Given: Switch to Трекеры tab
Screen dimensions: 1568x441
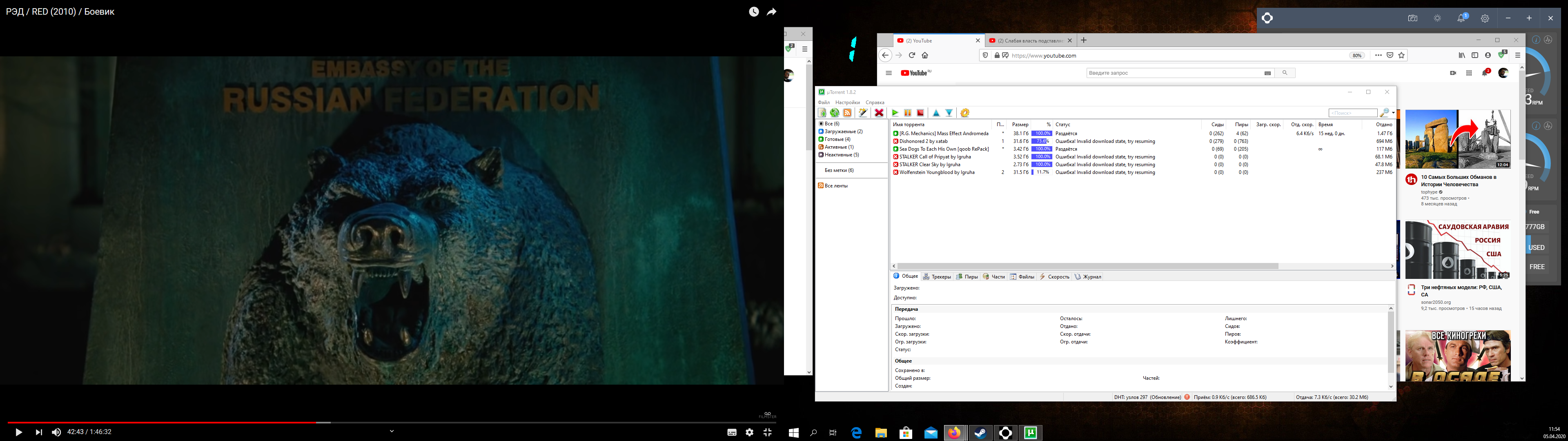Looking at the screenshot, I should [937, 276].
